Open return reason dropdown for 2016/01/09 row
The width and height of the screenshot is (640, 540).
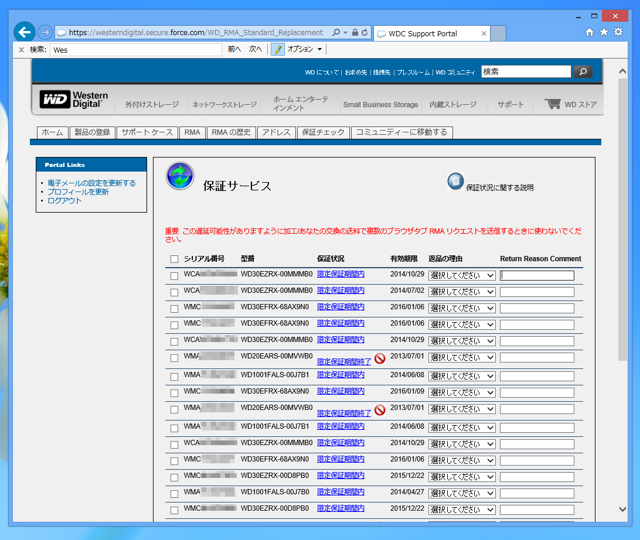[x=462, y=393]
